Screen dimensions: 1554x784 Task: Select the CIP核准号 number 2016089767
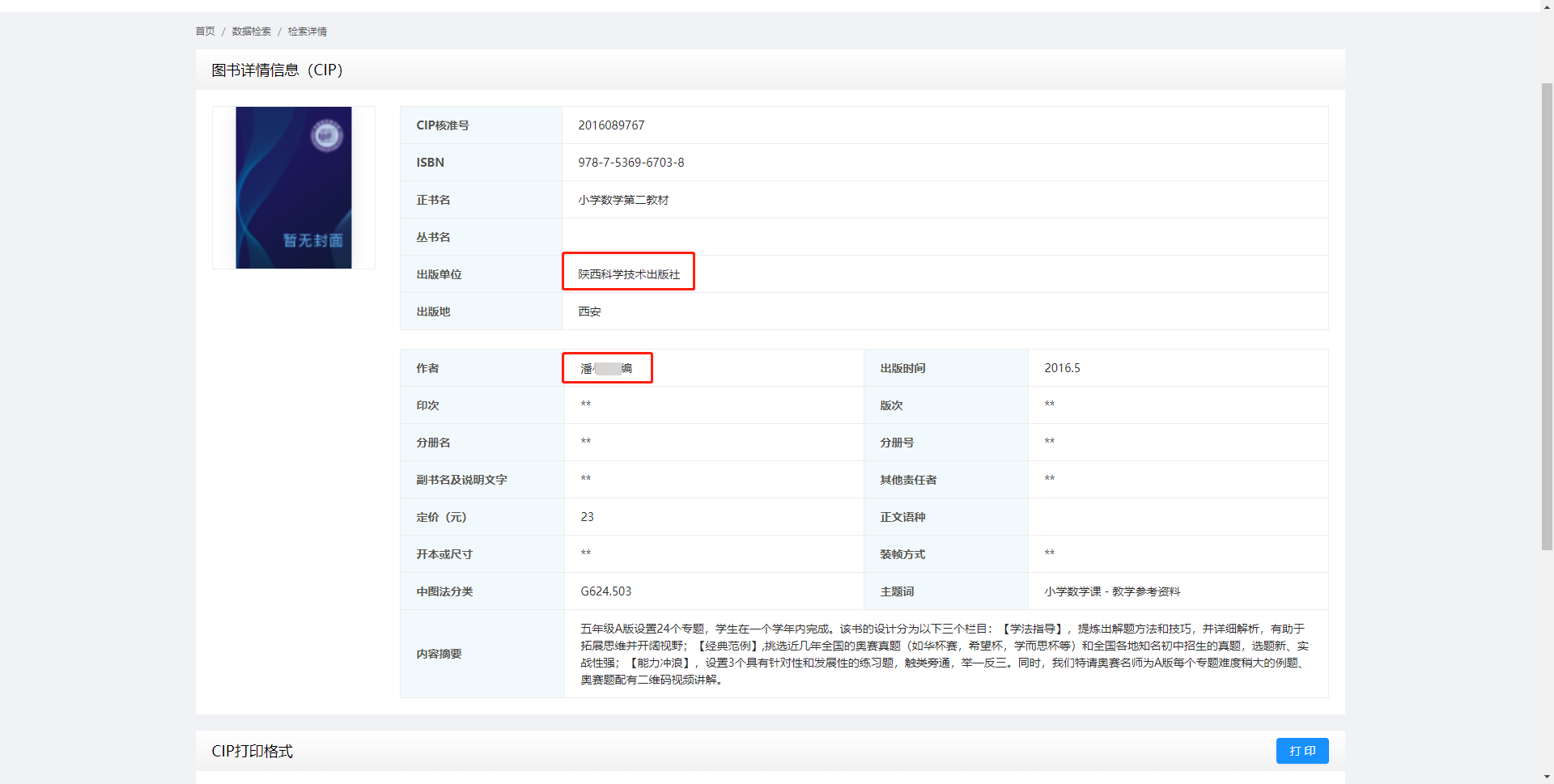point(611,125)
